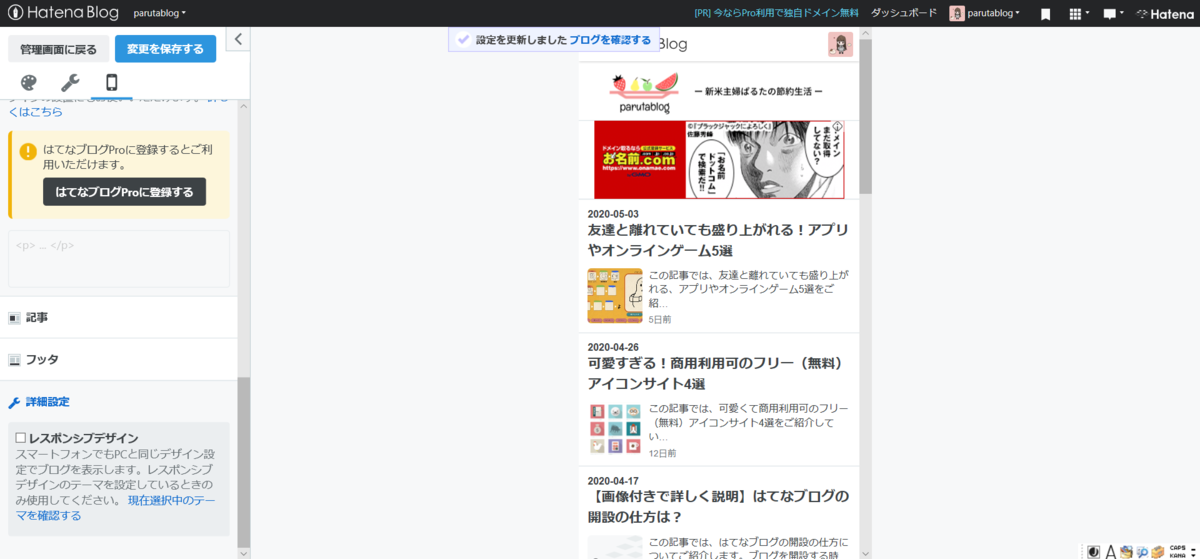Open the services grid menu
The width and height of the screenshot is (1200, 559).
(x=1079, y=14)
